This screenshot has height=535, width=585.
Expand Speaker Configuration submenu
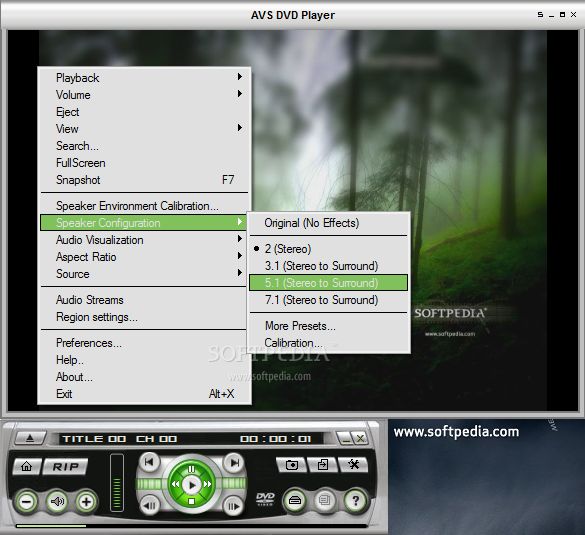[144, 223]
